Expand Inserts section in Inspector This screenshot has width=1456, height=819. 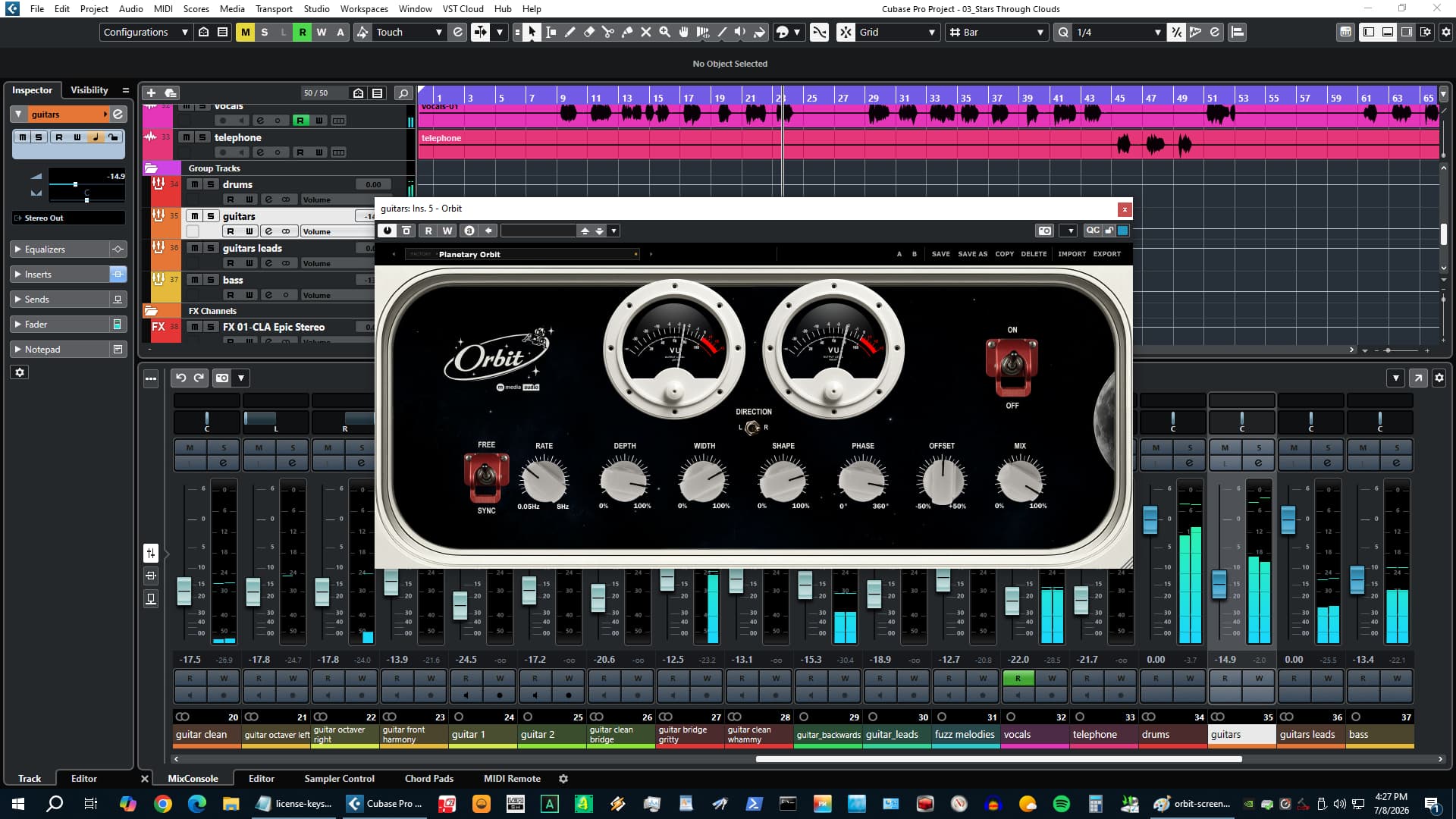tap(61, 274)
